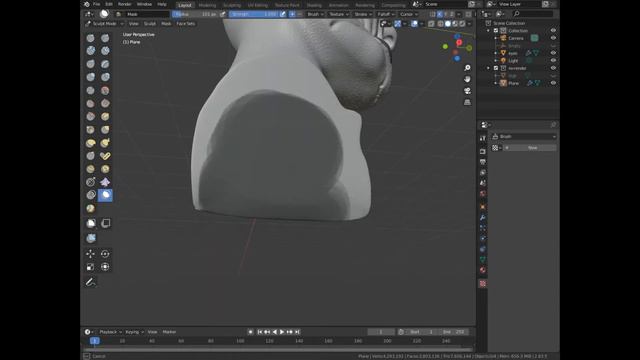The width and height of the screenshot is (640, 360).
Task: Hide the Plane object in outliner
Action: (x=553, y=83)
